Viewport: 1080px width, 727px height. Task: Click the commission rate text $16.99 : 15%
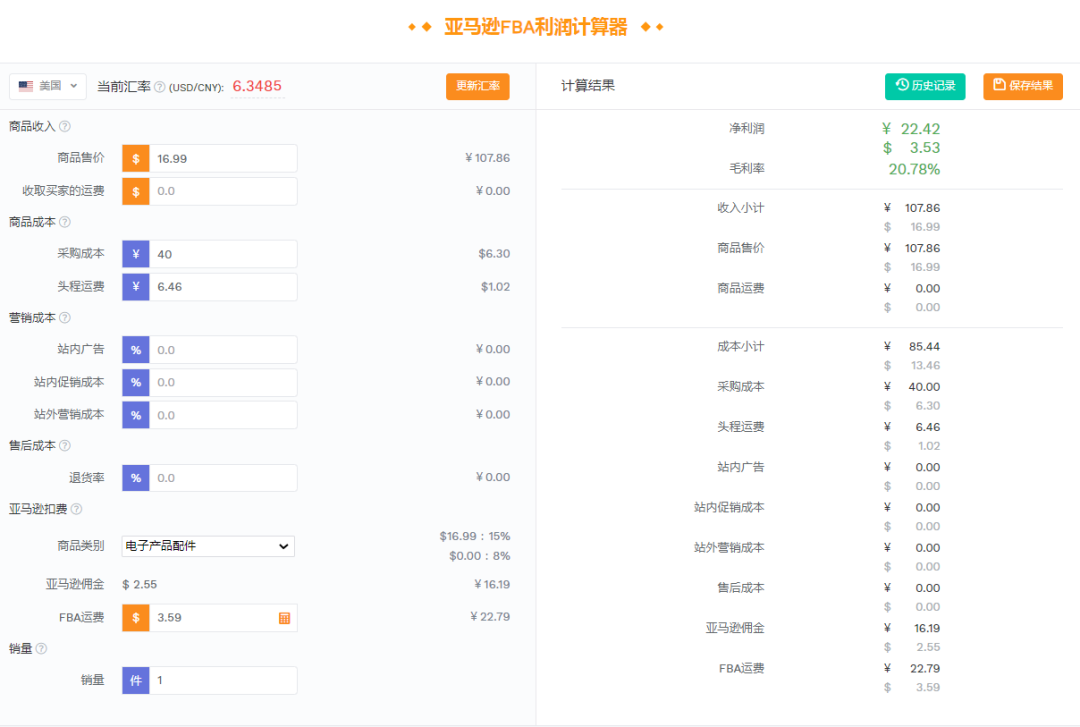[475, 536]
